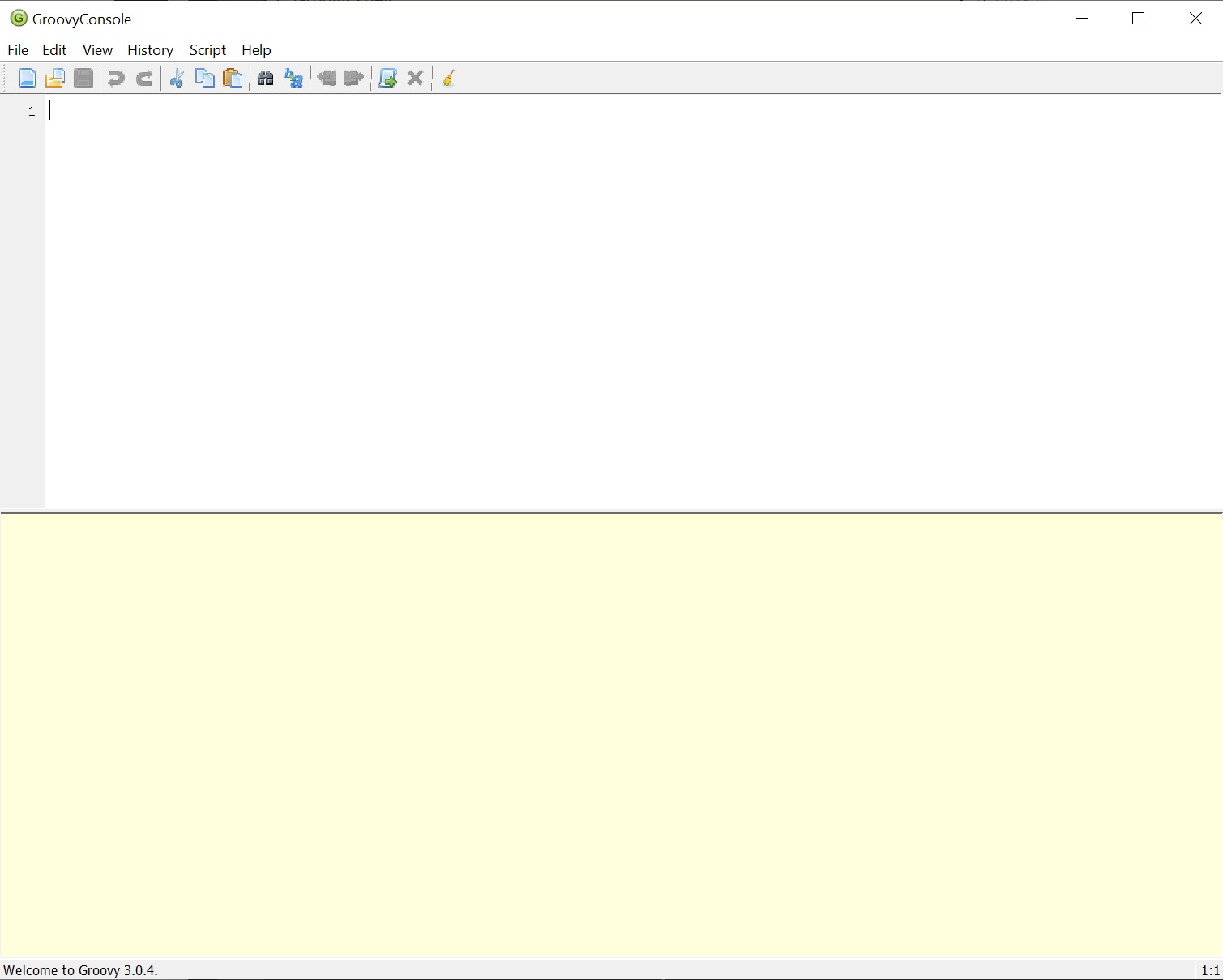
Task: Open the History menu
Action: [x=150, y=50]
